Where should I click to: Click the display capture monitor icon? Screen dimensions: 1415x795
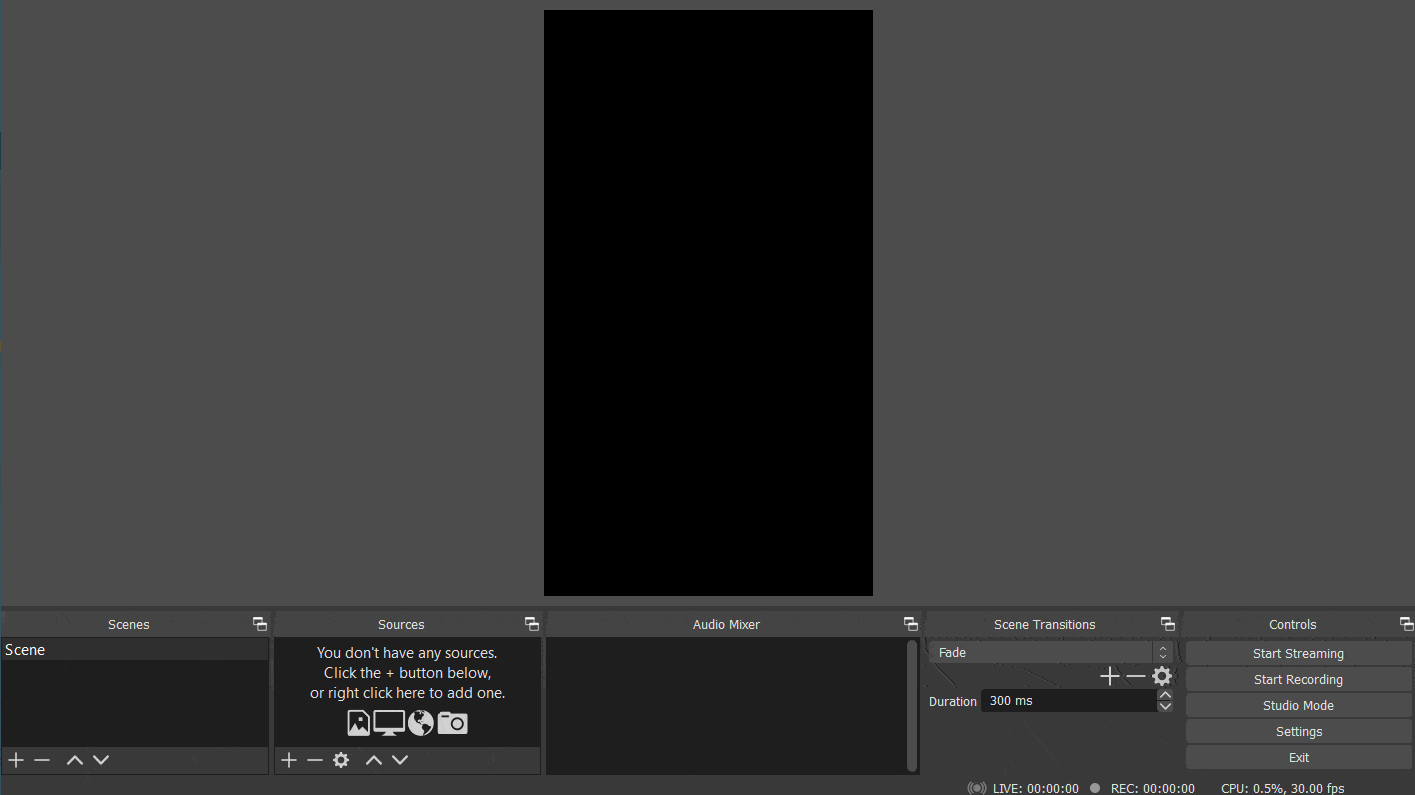pyautogui.click(x=389, y=723)
